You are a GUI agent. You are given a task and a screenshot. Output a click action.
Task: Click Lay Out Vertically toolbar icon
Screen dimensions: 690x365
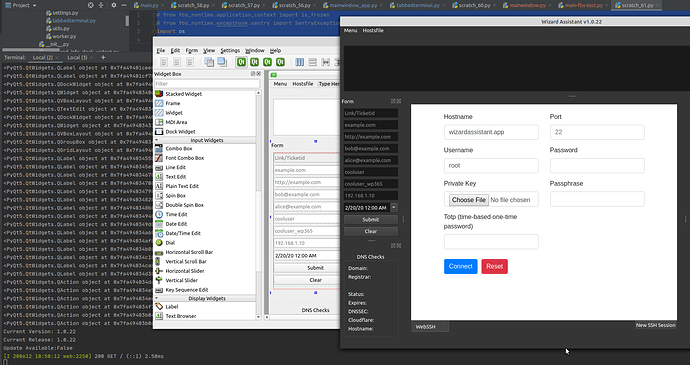312,62
